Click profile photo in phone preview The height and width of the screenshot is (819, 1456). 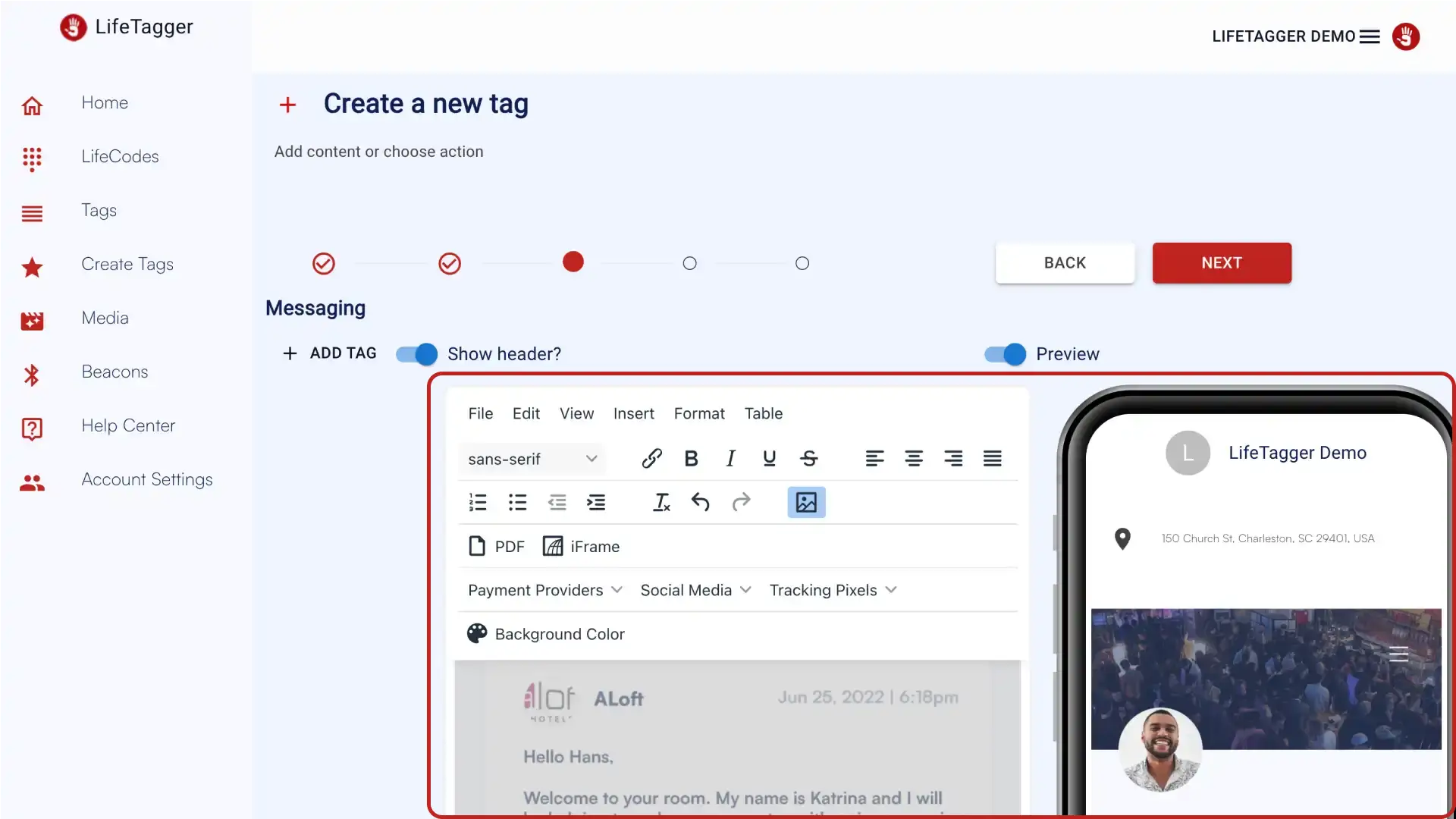[1160, 749]
